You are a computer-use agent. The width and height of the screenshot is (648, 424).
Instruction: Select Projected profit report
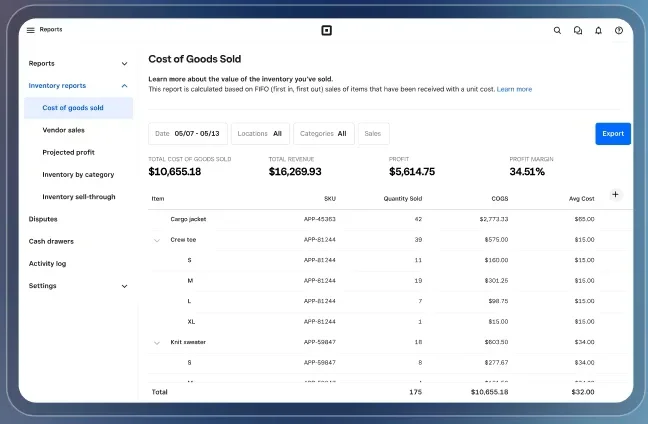pos(68,152)
